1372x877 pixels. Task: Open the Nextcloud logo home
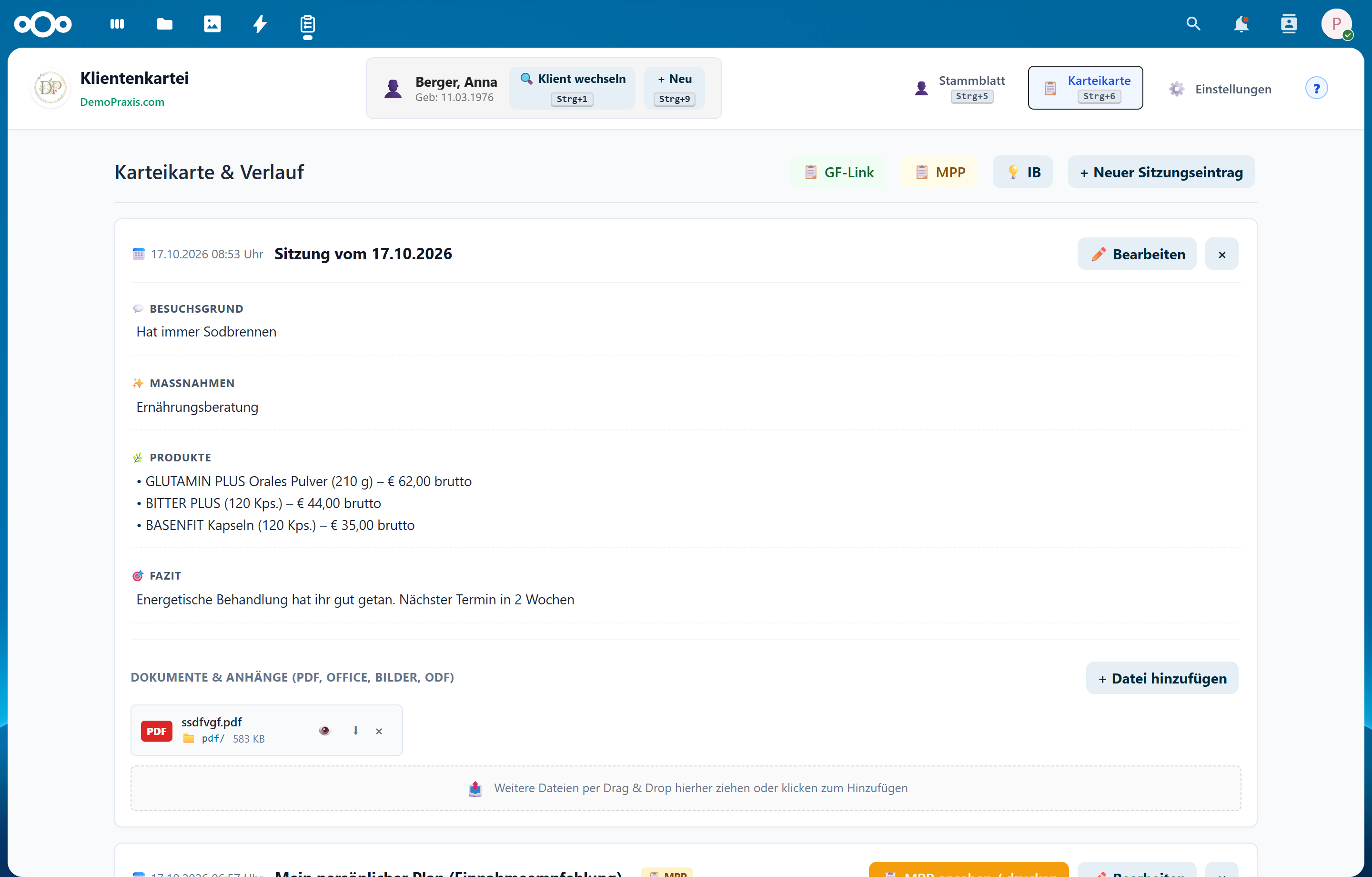coord(43,24)
